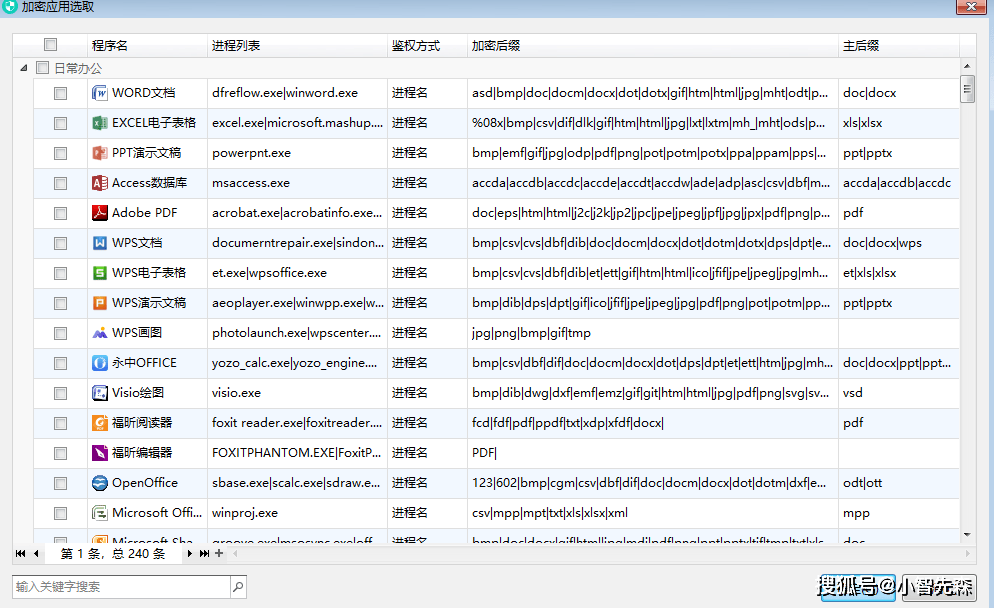The height and width of the screenshot is (608, 994).
Task: Go to next record page
Action: pos(189,553)
